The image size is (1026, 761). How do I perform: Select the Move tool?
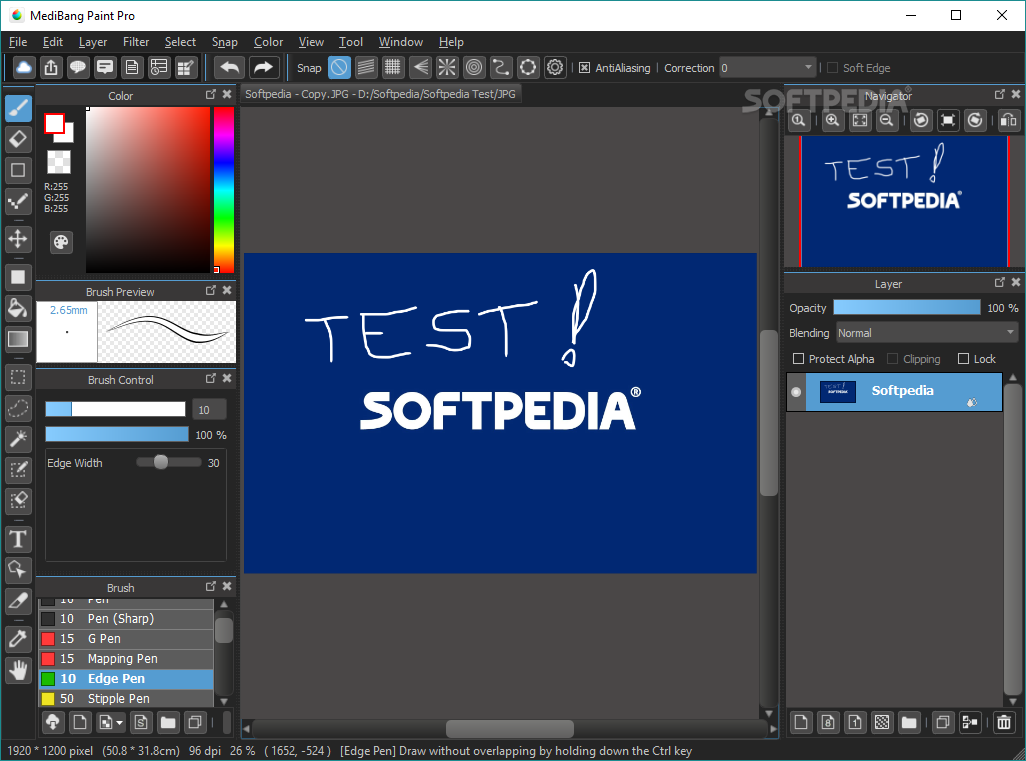point(18,239)
